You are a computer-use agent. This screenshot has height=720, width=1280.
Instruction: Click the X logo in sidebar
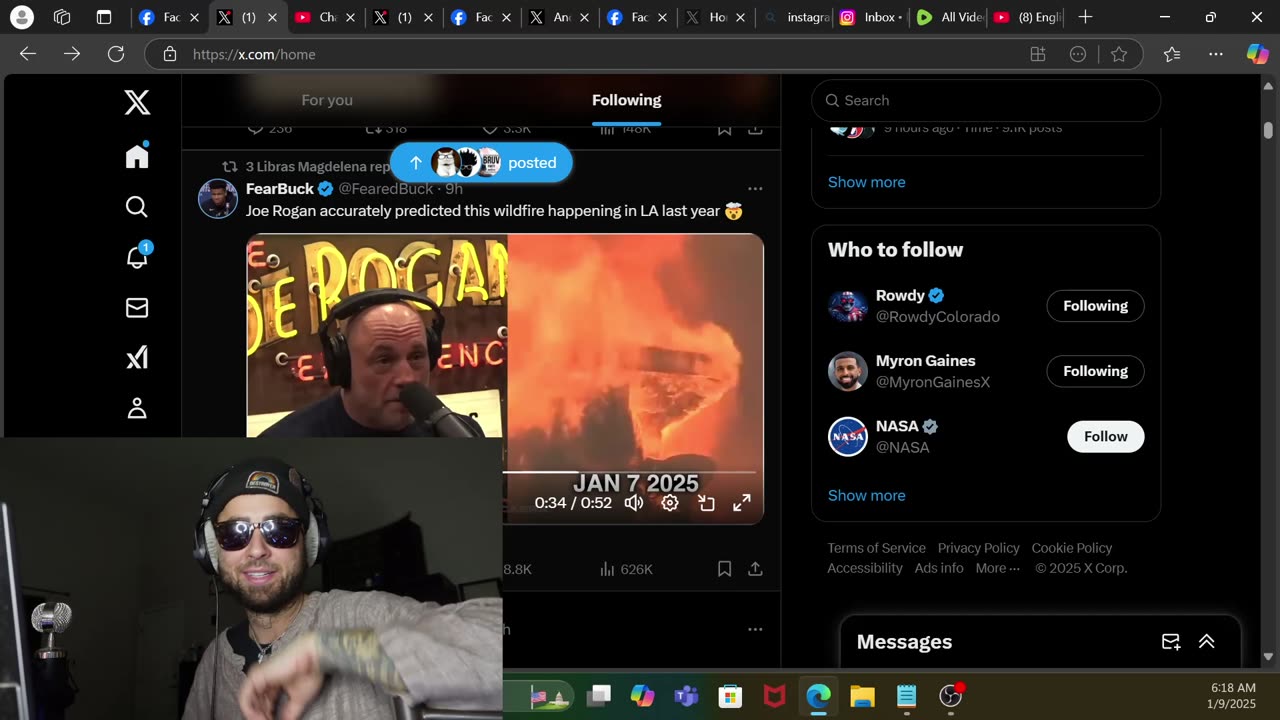[137, 102]
